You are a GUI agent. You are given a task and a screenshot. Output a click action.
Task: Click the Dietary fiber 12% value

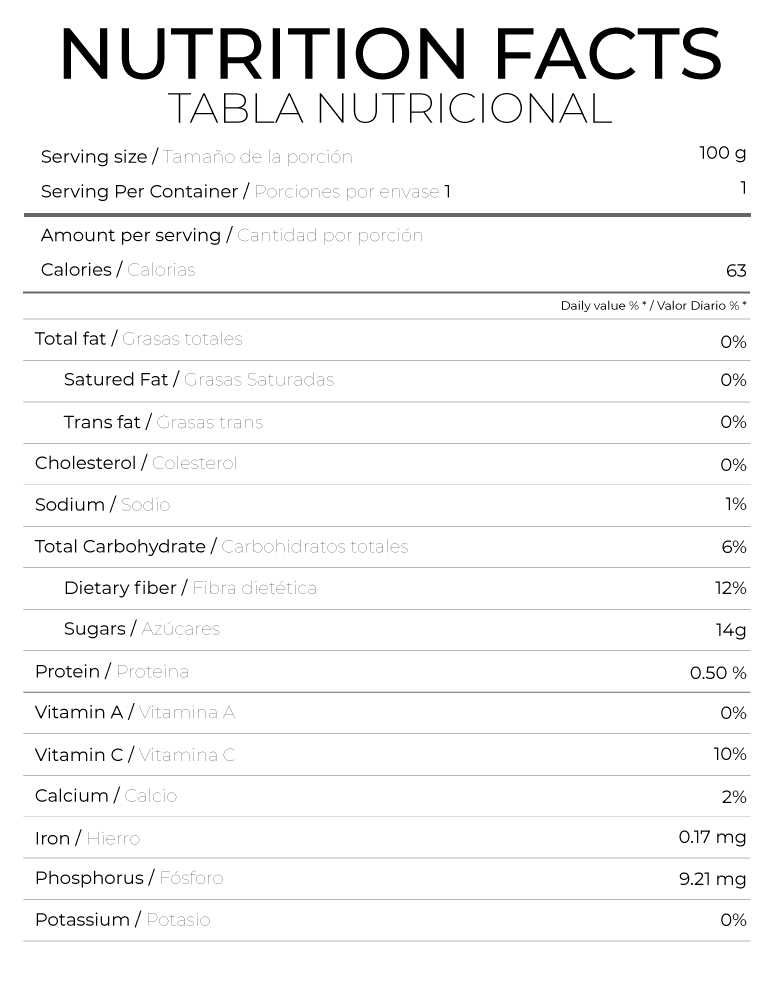731,588
